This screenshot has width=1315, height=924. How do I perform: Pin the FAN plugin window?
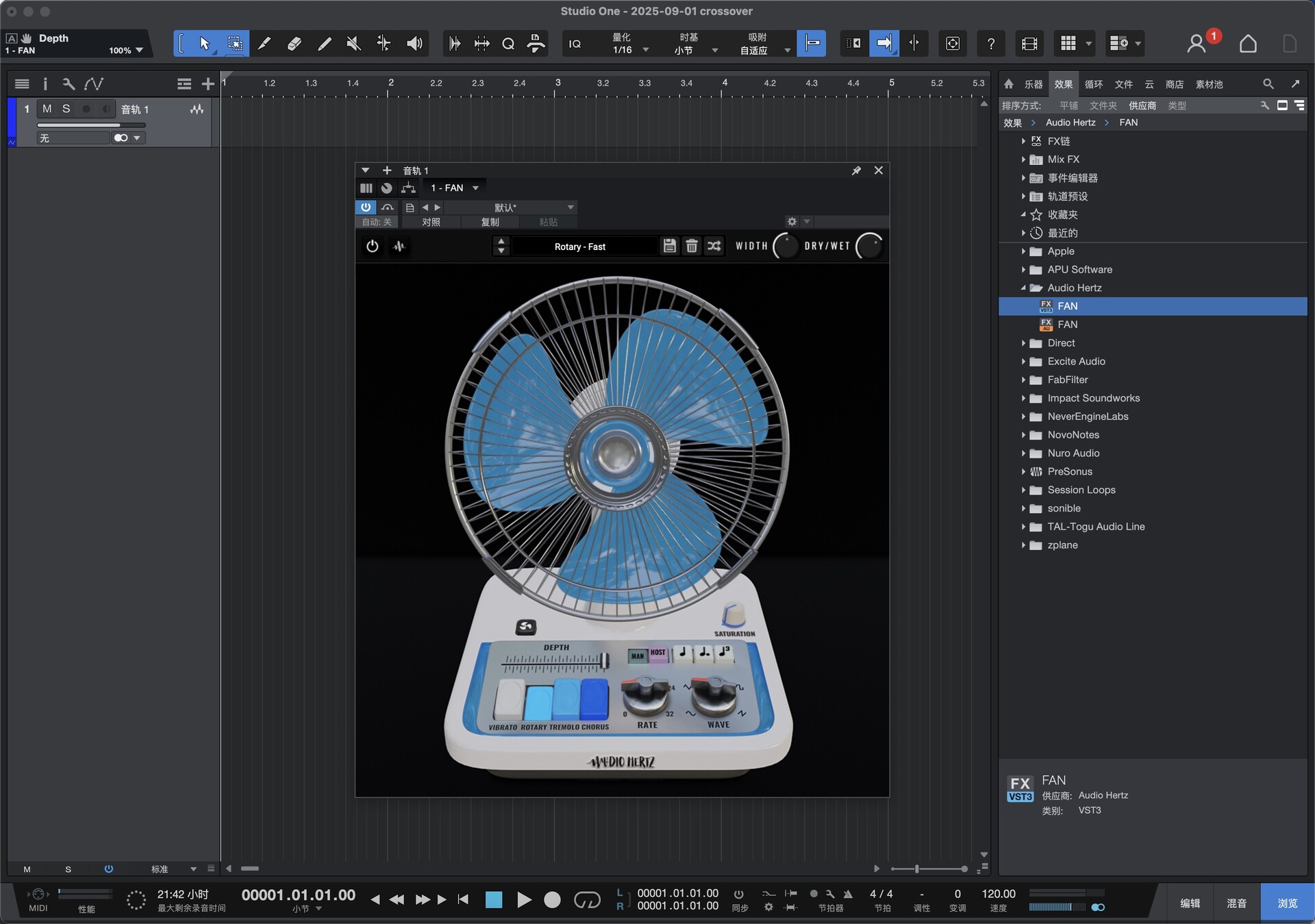coord(856,171)
